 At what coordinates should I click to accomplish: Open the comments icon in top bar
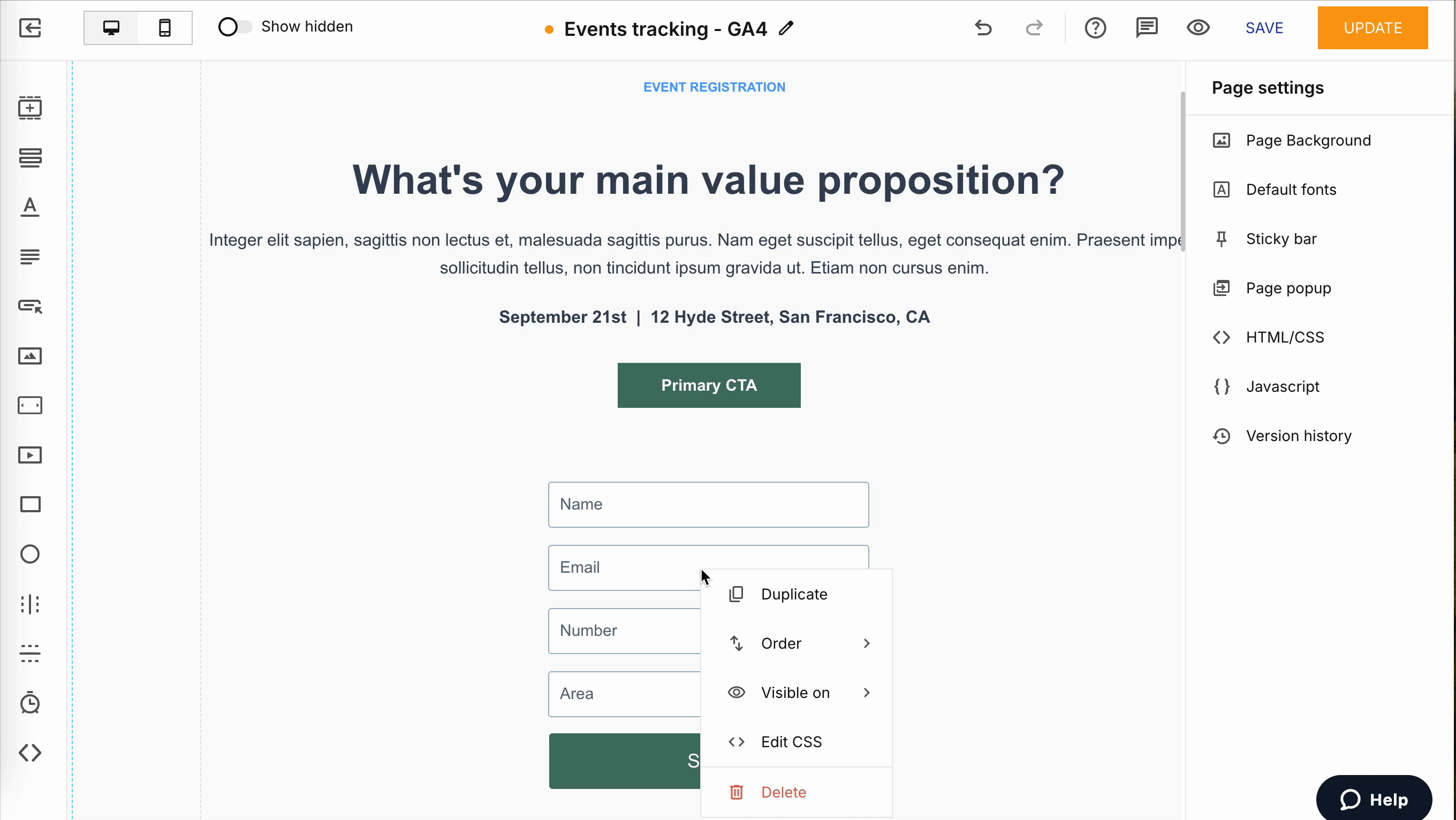(x=1147, y=28)
